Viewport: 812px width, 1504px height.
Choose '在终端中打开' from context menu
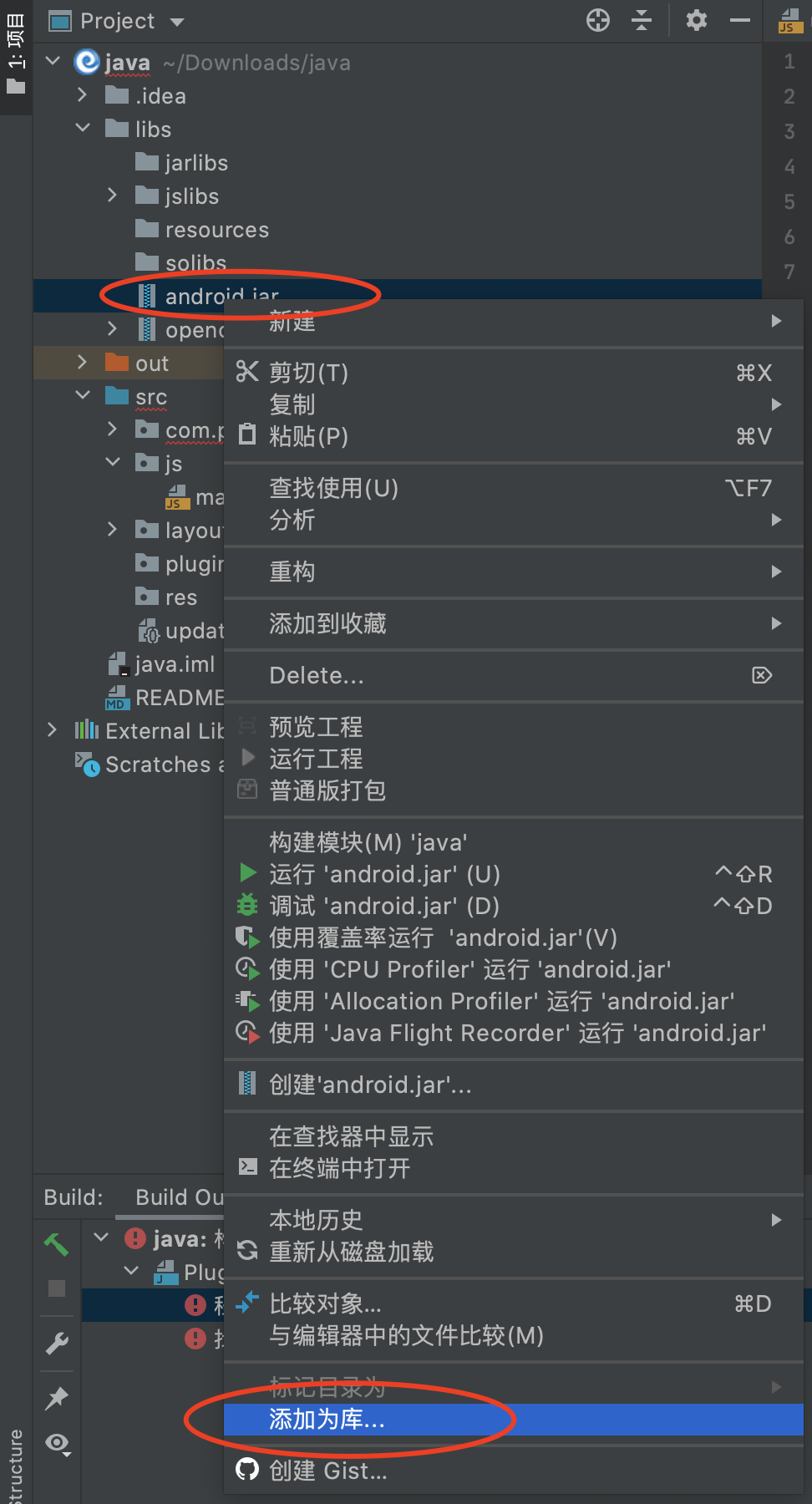click(339, 1168)
